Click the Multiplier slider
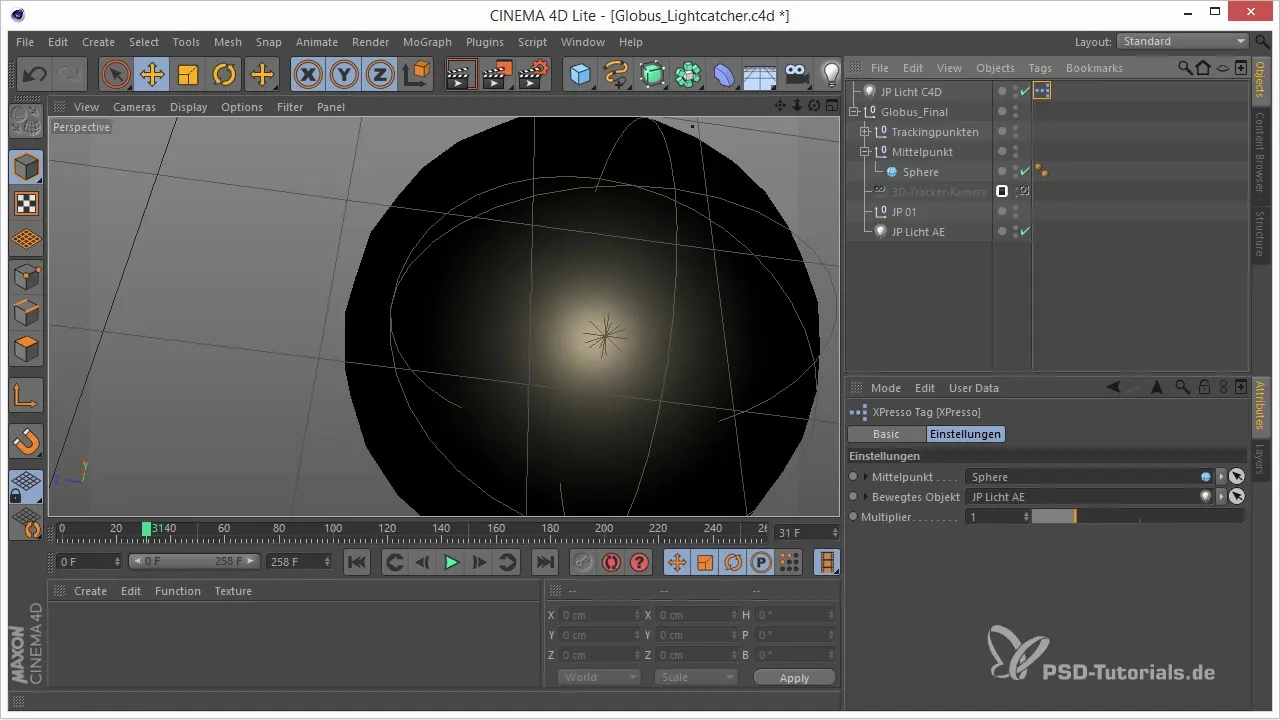 1138,517
